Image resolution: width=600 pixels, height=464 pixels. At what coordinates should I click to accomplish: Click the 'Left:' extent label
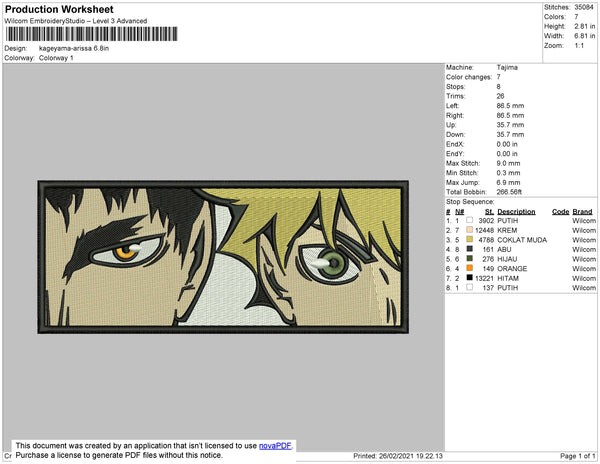point(452,106)
